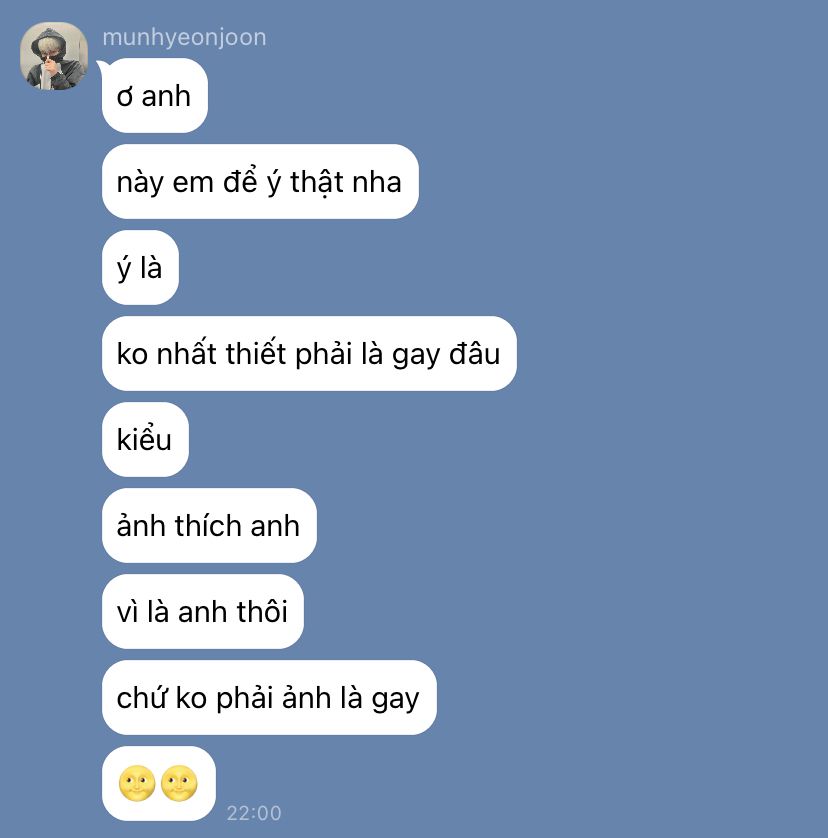The width and height of the screenshot is (828, 838).
Task: Select message "ko nhất thiết phải là gay đâu"
Action: tap(309, 353)
